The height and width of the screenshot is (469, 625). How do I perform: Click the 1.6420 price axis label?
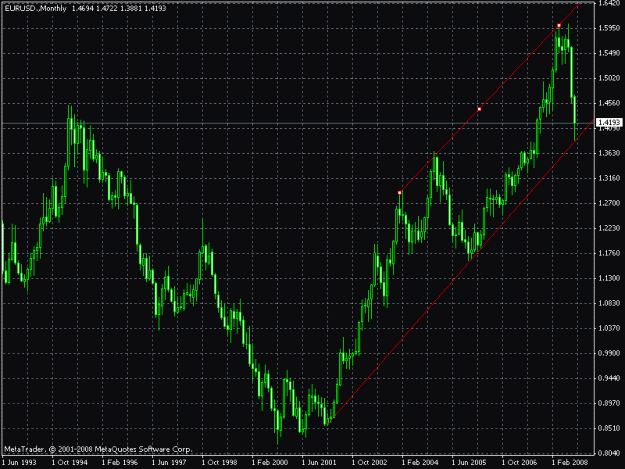[x=609, y=4]
